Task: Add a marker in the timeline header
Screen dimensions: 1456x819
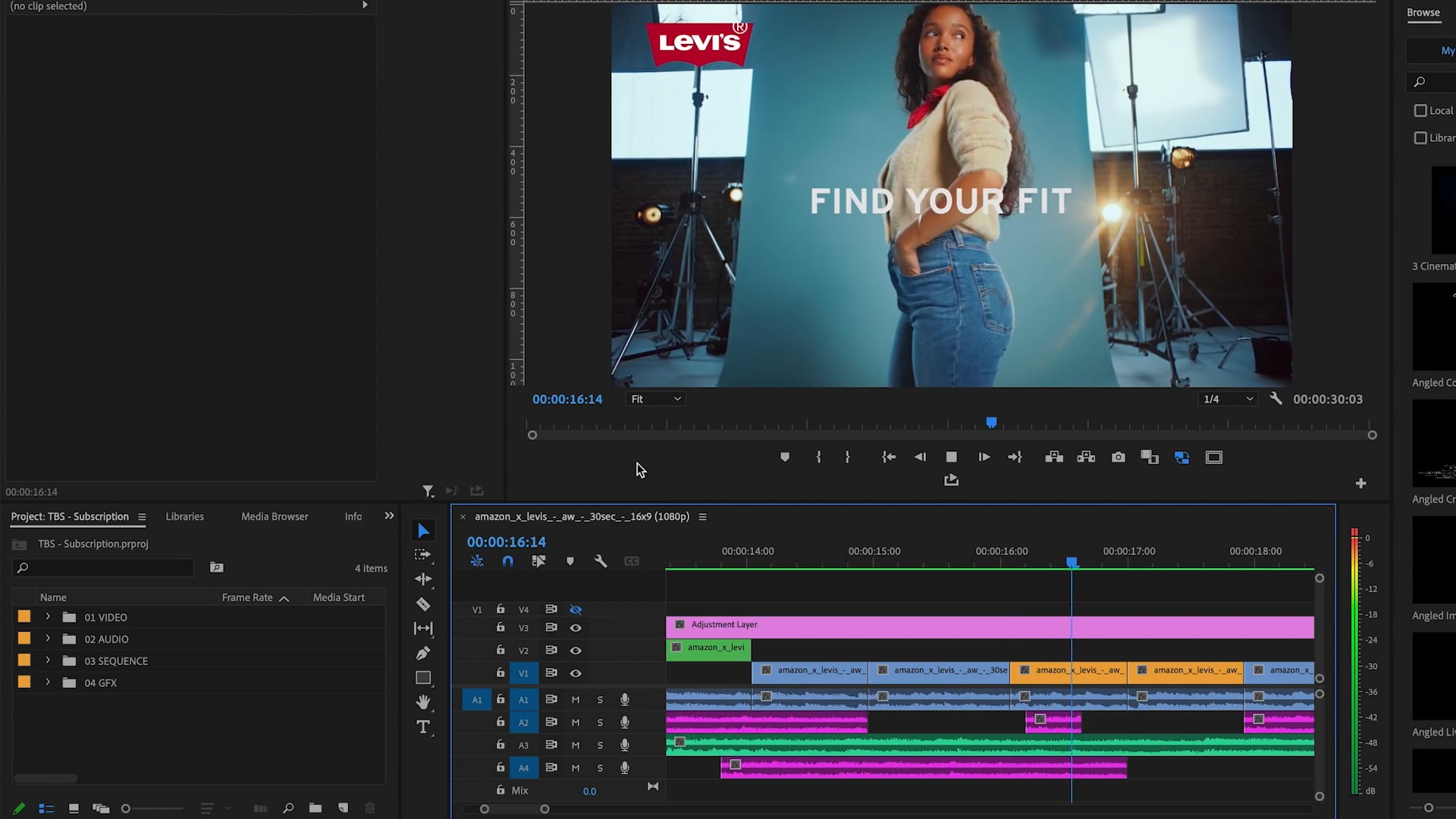Action: tap(570, 561)
